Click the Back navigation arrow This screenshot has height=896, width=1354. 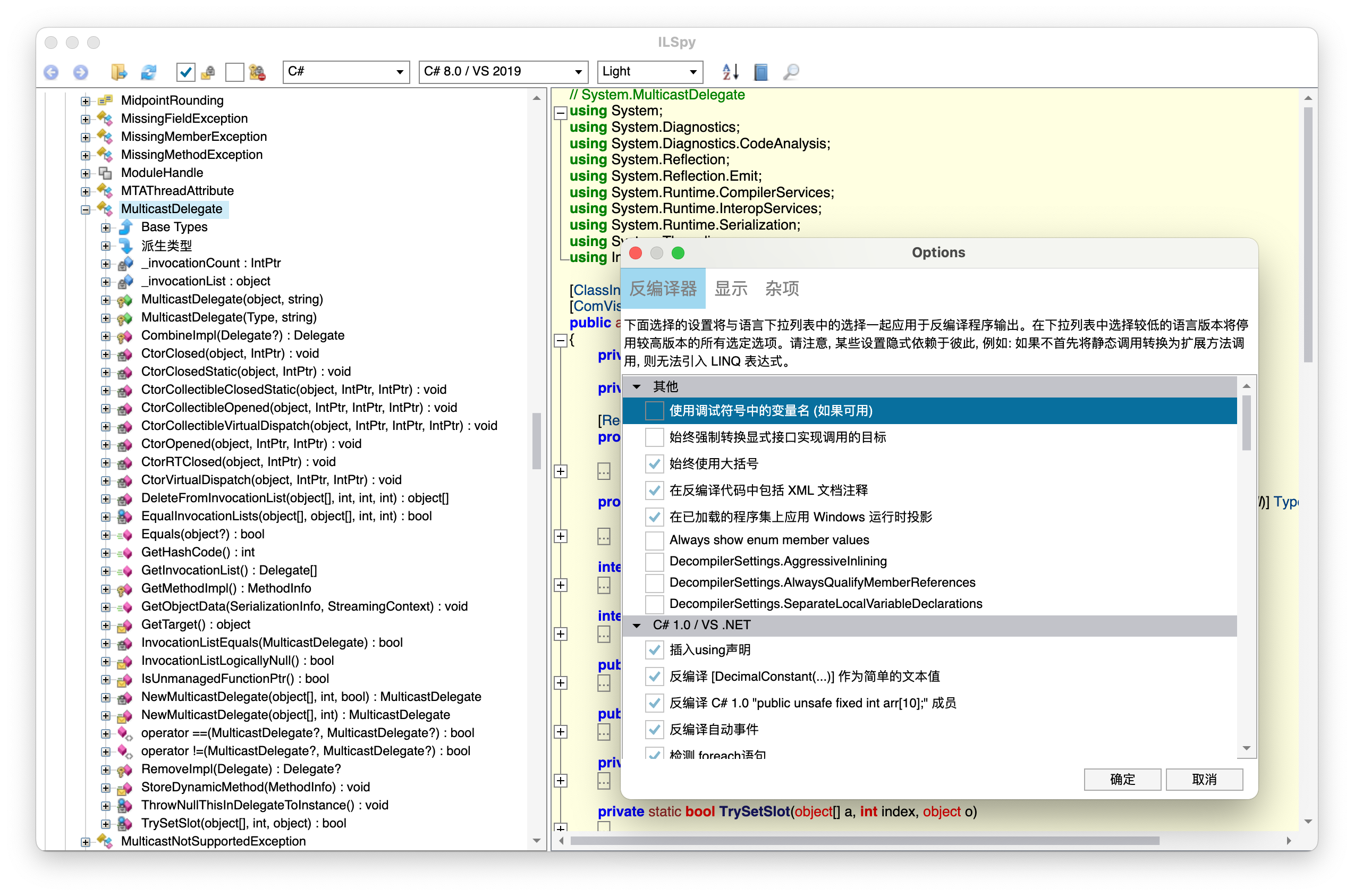tap(52, 72)
